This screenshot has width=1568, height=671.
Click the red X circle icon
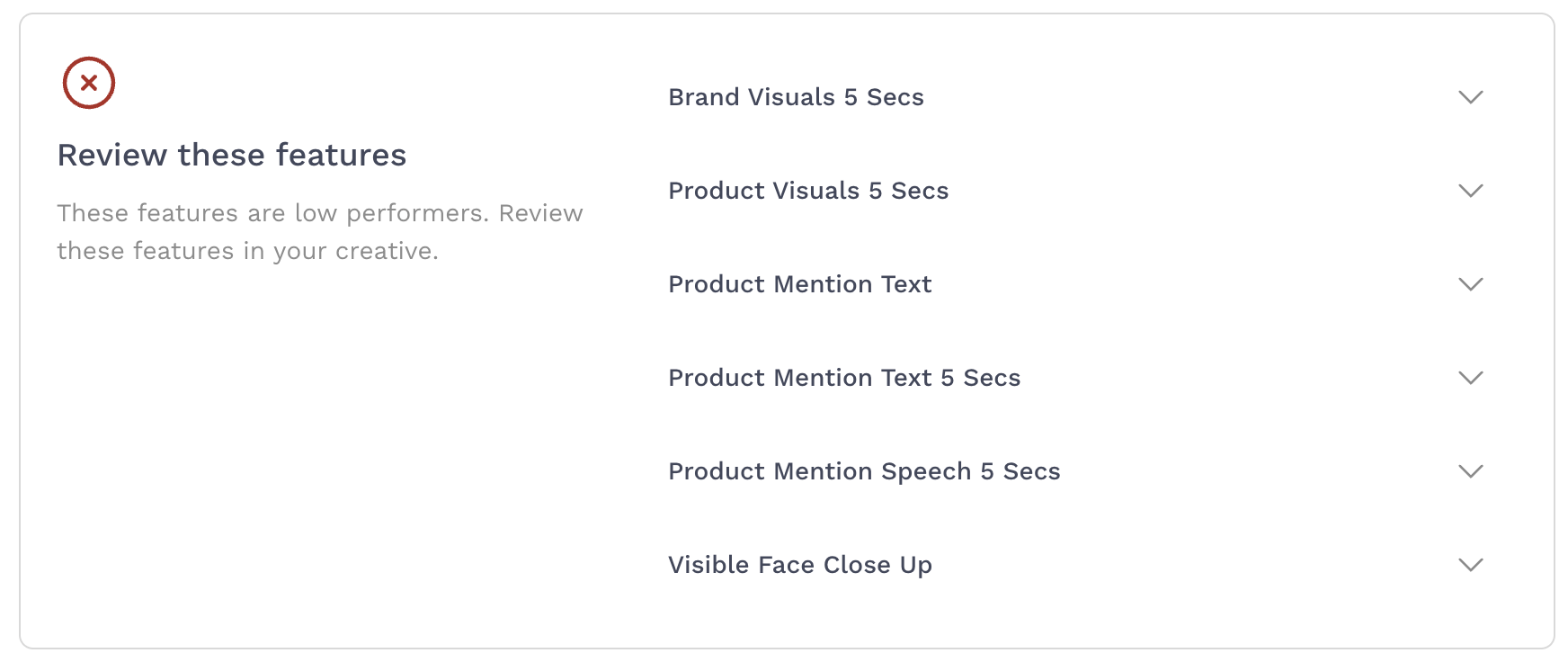coord(88,83)
